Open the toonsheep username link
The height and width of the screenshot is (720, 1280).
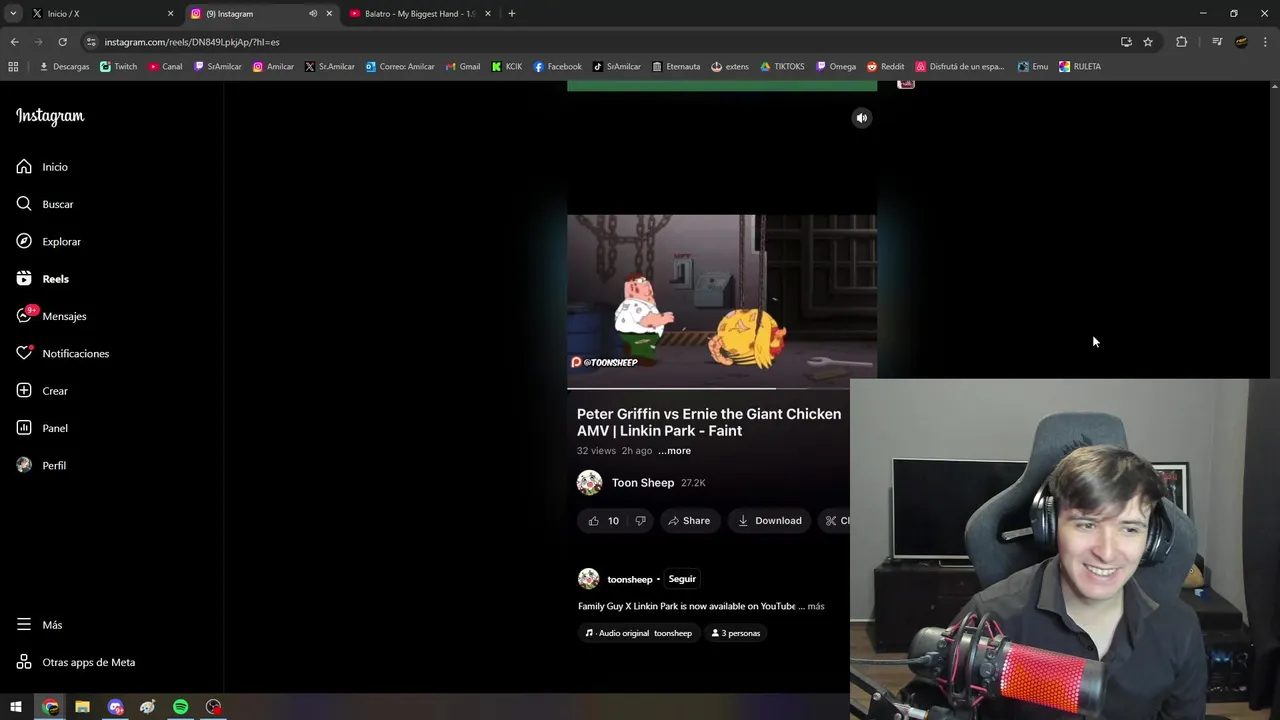click(x=630, y=580)
